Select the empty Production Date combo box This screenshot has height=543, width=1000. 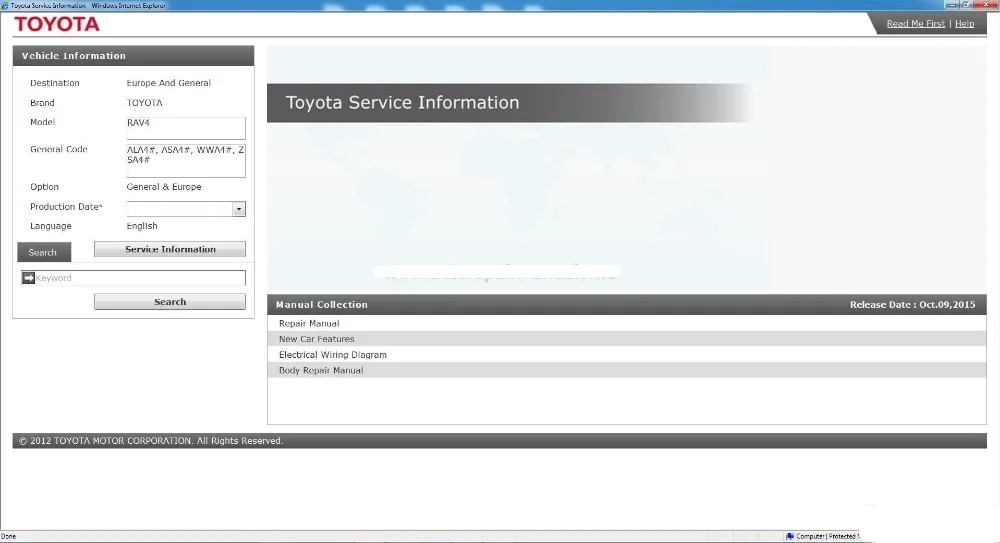pyautogui.click(x=186, y=209)
